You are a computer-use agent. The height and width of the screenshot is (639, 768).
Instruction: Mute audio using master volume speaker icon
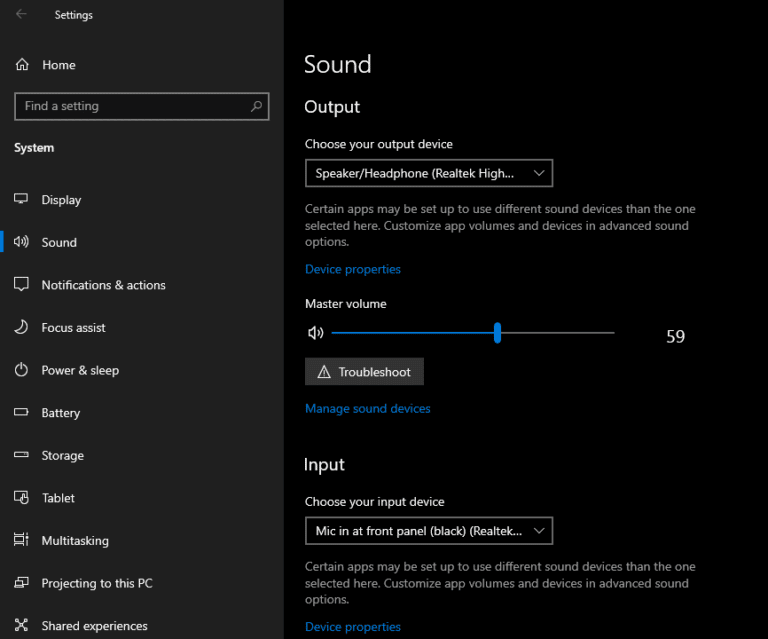316,333
